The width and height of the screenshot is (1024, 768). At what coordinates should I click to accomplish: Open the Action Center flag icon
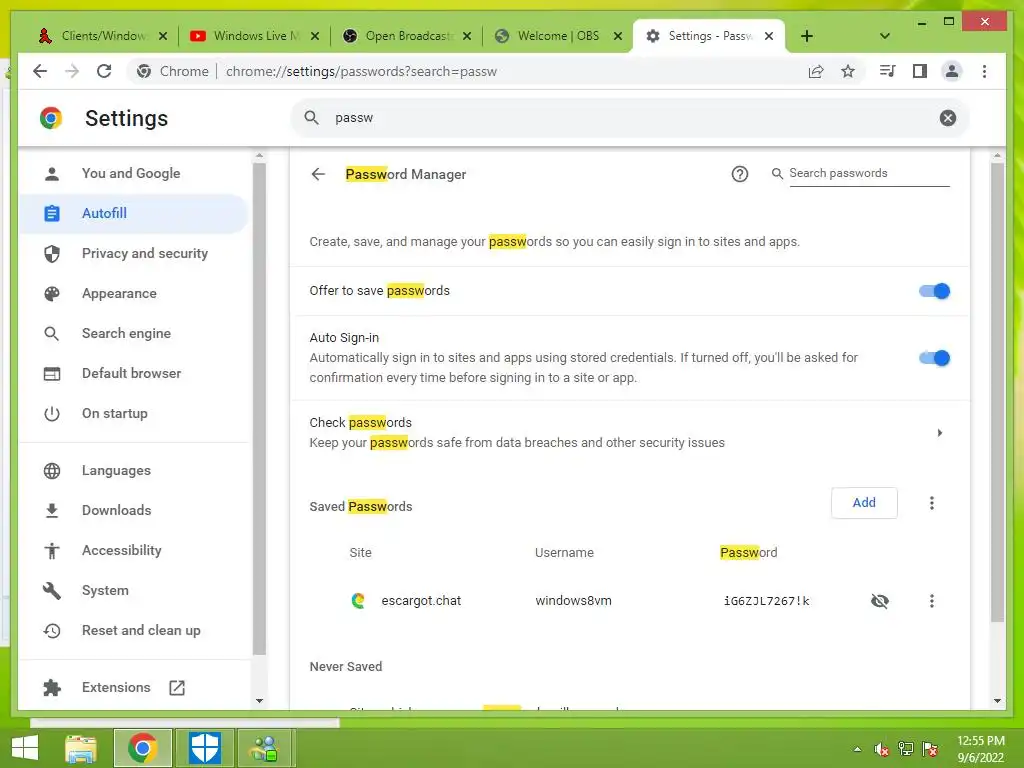(x=930, y=749)
